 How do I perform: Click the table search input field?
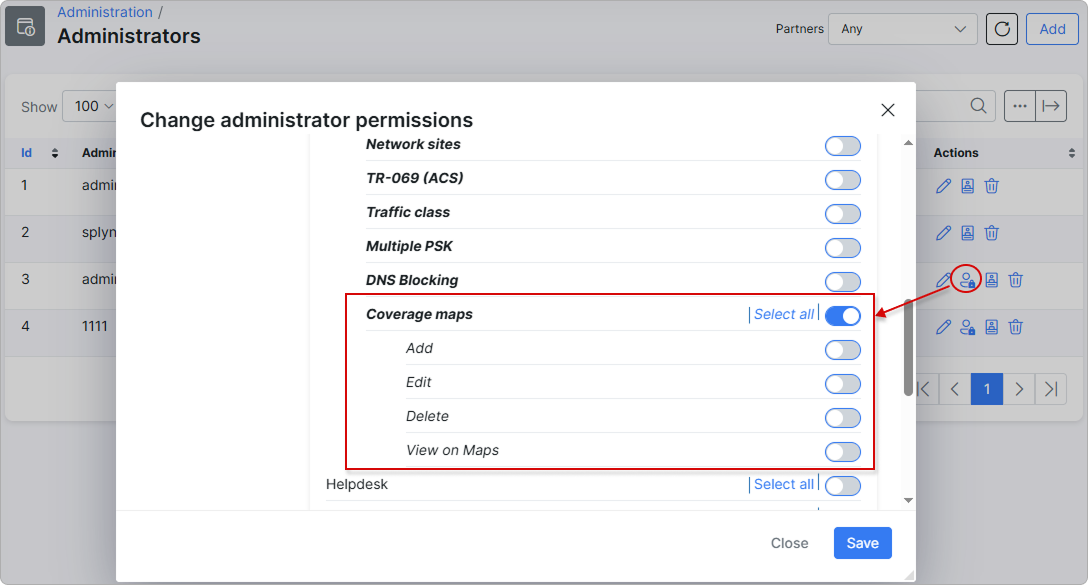954,106
